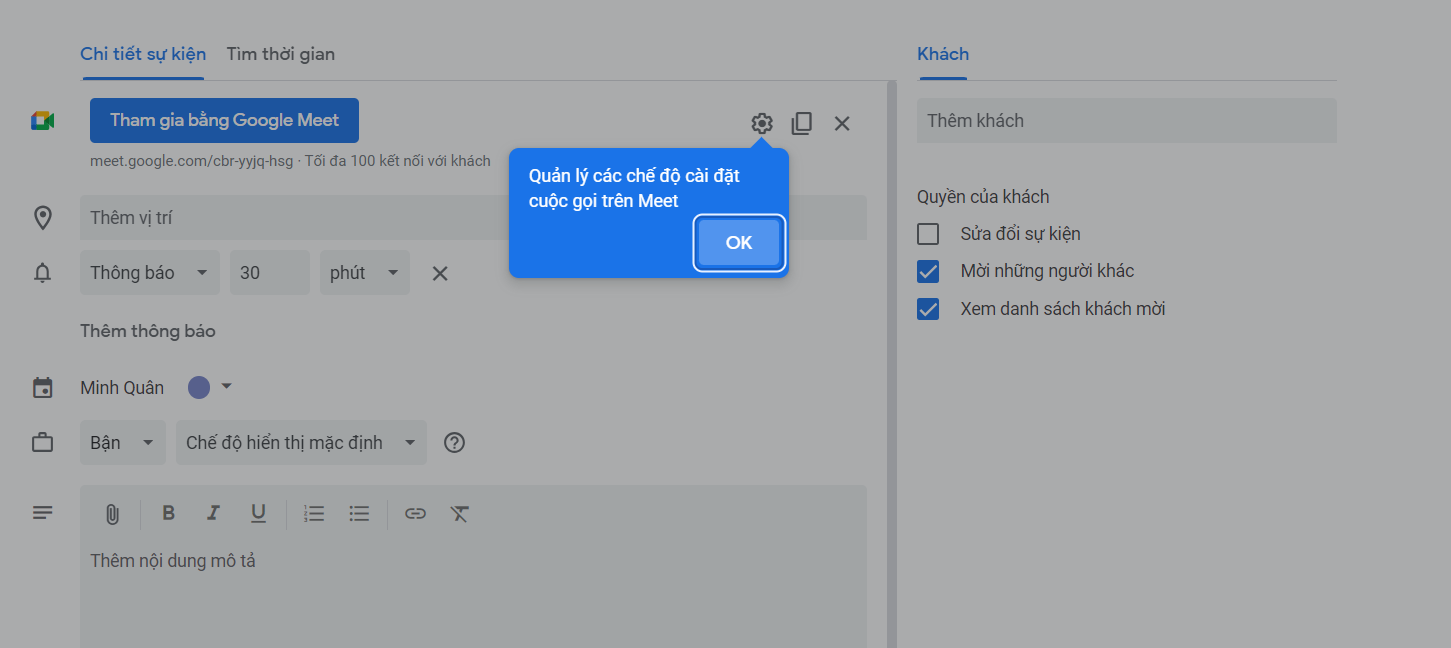Insert a link in description

coord(415,513)
